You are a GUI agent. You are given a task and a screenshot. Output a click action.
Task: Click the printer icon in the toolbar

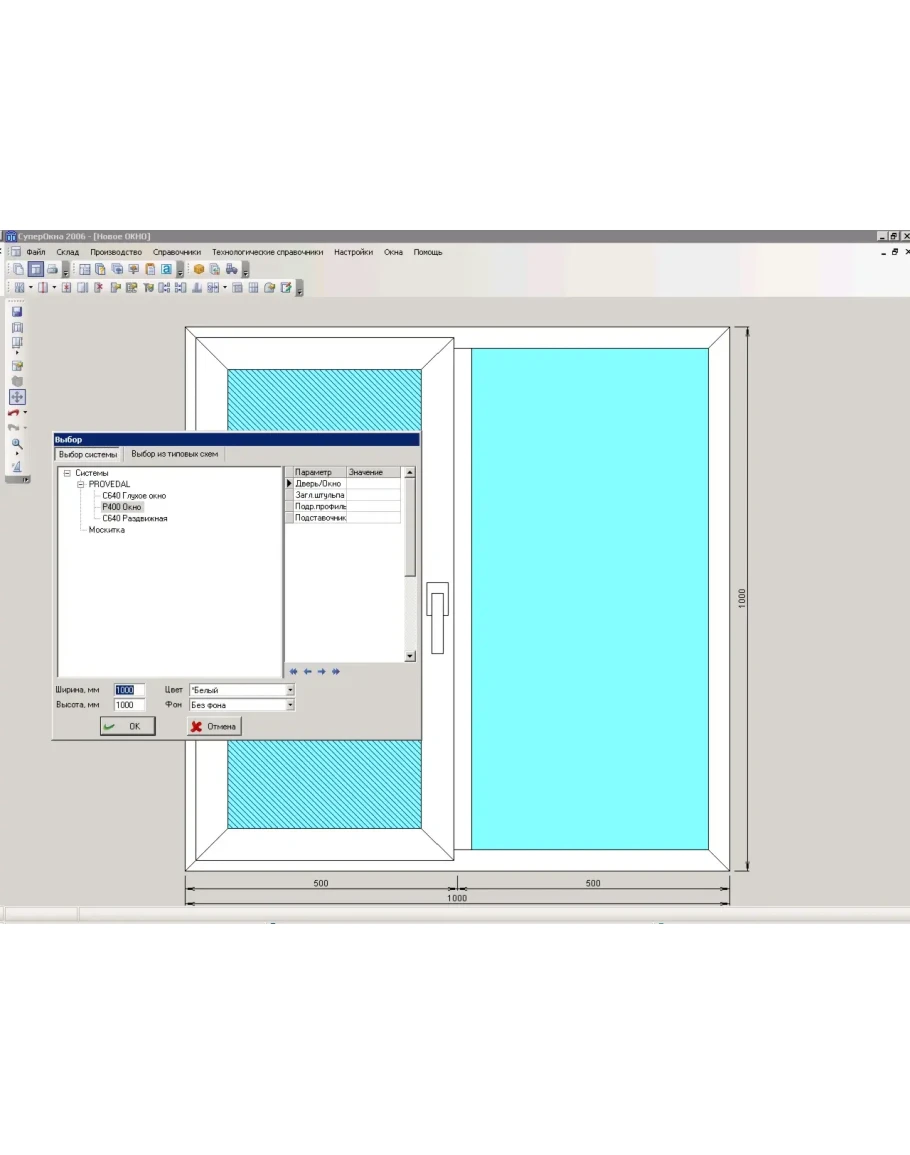[x=51, y=269]
